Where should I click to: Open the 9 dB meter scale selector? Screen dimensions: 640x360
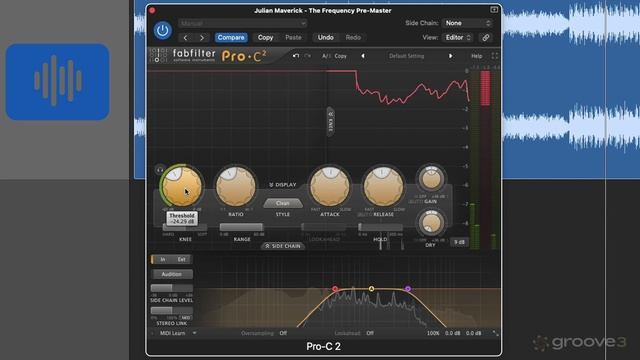tap(459, 242)
